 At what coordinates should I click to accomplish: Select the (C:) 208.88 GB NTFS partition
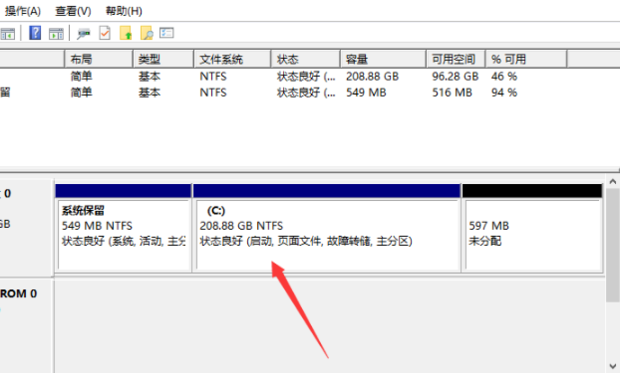(x=327, y=228)
